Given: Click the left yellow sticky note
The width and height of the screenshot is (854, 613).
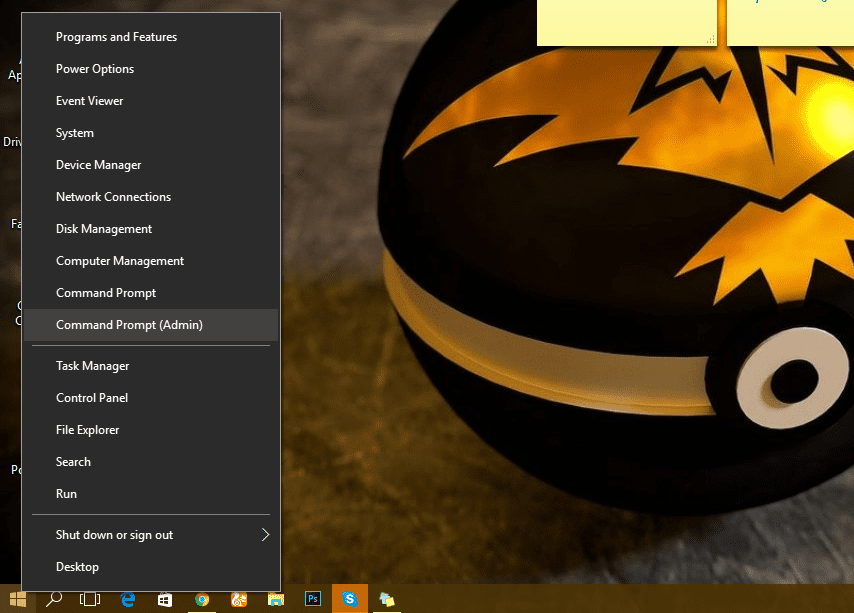Looking at the screenshot, I should (627, 22).
